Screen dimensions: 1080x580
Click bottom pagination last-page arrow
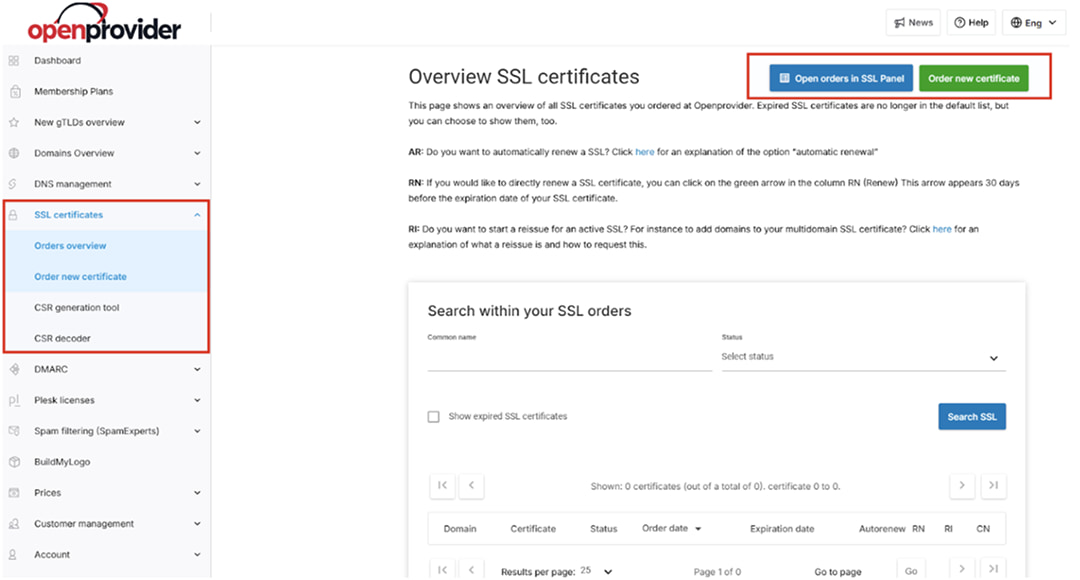993,570
